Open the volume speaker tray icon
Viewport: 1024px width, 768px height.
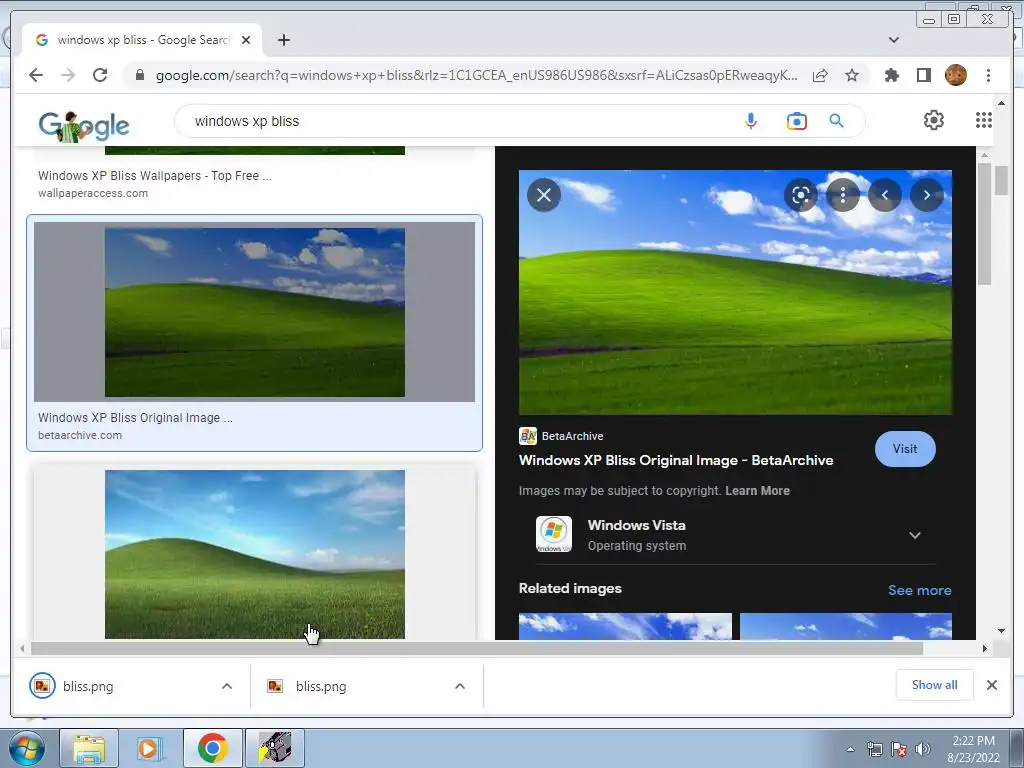pos(923,750)
